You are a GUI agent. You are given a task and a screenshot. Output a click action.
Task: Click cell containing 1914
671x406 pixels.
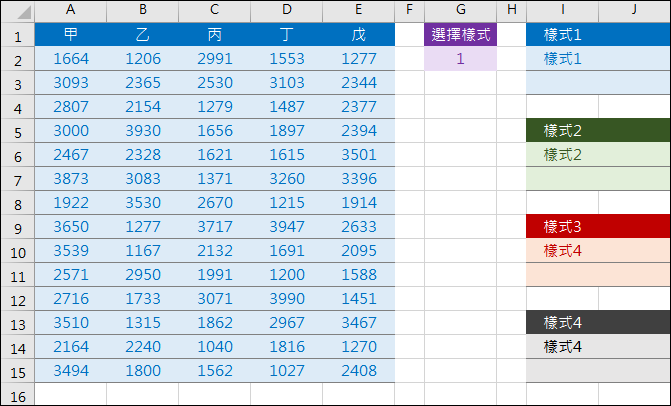click(359, 202)
